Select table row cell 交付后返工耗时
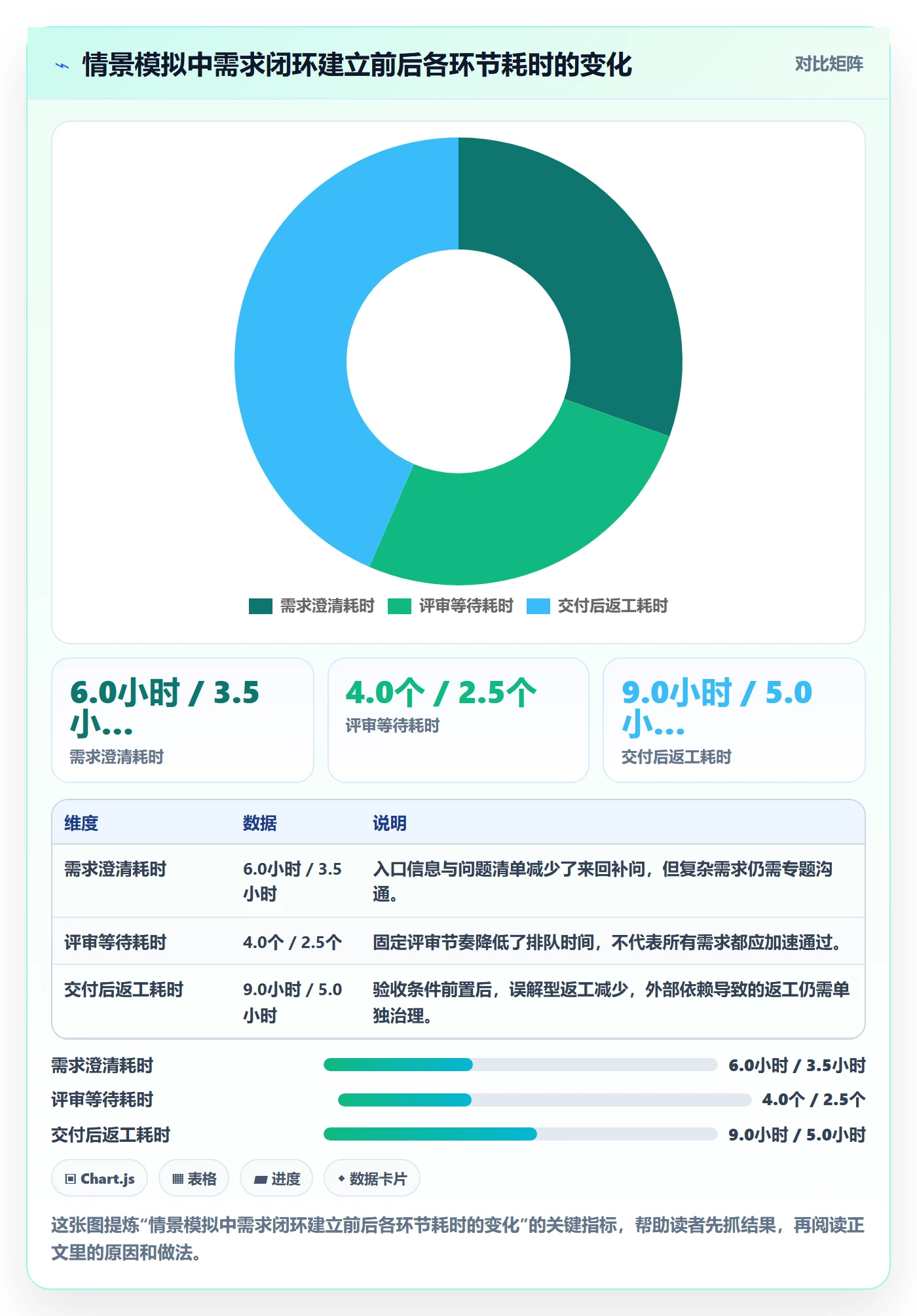The width and height of the screenshot is (917, 1316). coord(124,990)
